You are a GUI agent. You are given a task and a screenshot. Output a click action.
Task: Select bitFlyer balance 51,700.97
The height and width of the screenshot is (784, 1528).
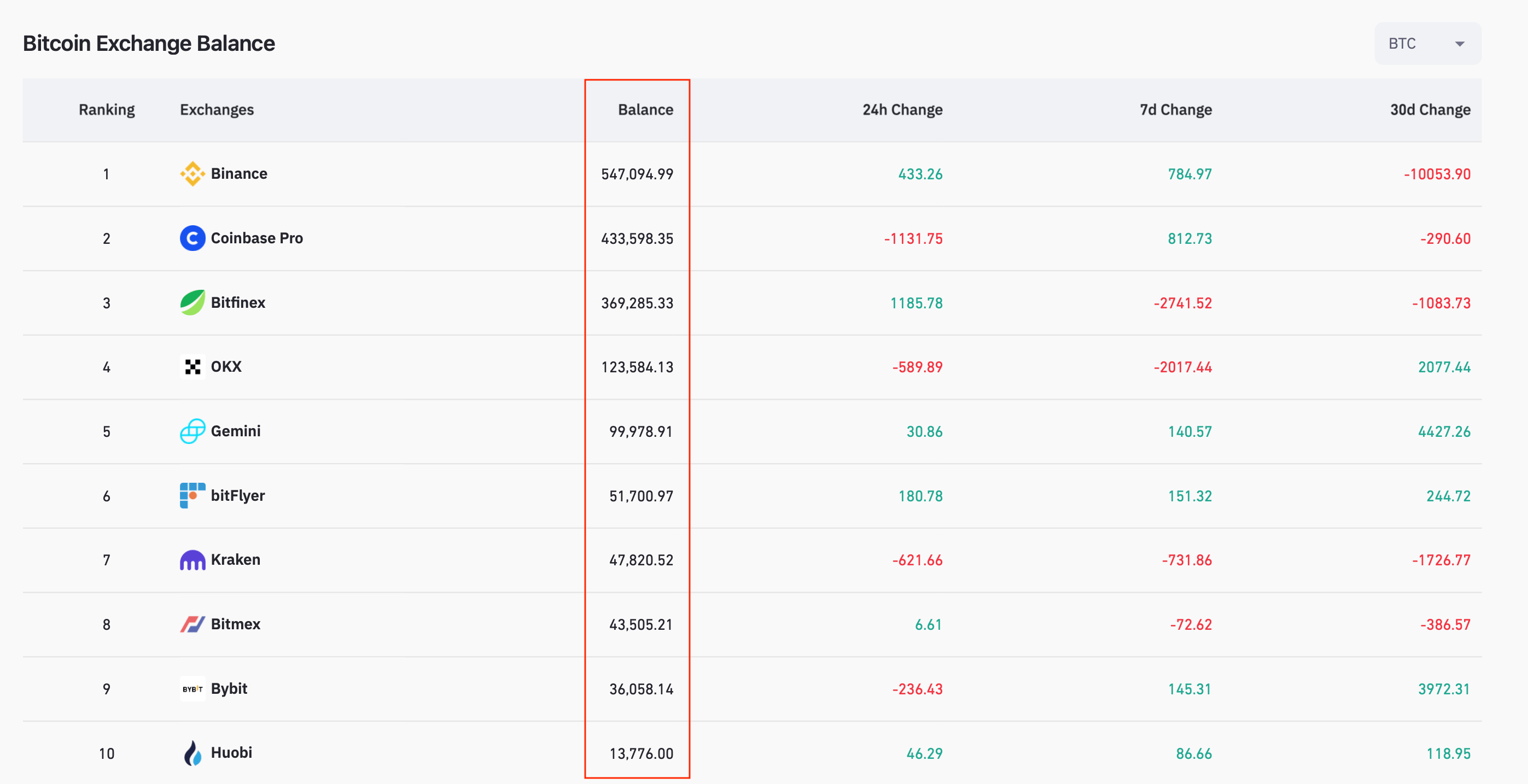point(641,496)
